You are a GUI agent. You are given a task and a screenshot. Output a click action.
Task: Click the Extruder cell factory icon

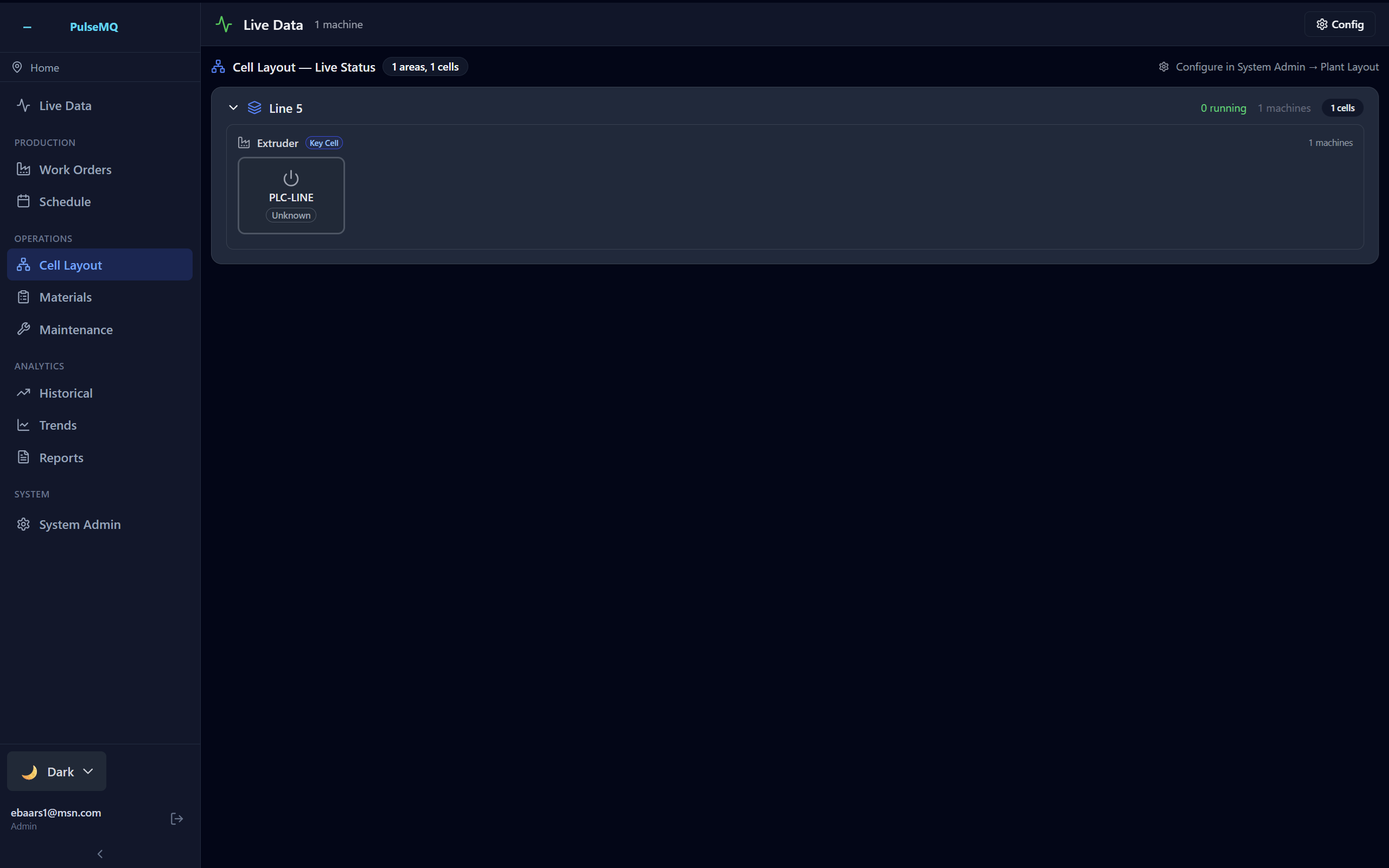pyautogui.click(x=244, y=142)
